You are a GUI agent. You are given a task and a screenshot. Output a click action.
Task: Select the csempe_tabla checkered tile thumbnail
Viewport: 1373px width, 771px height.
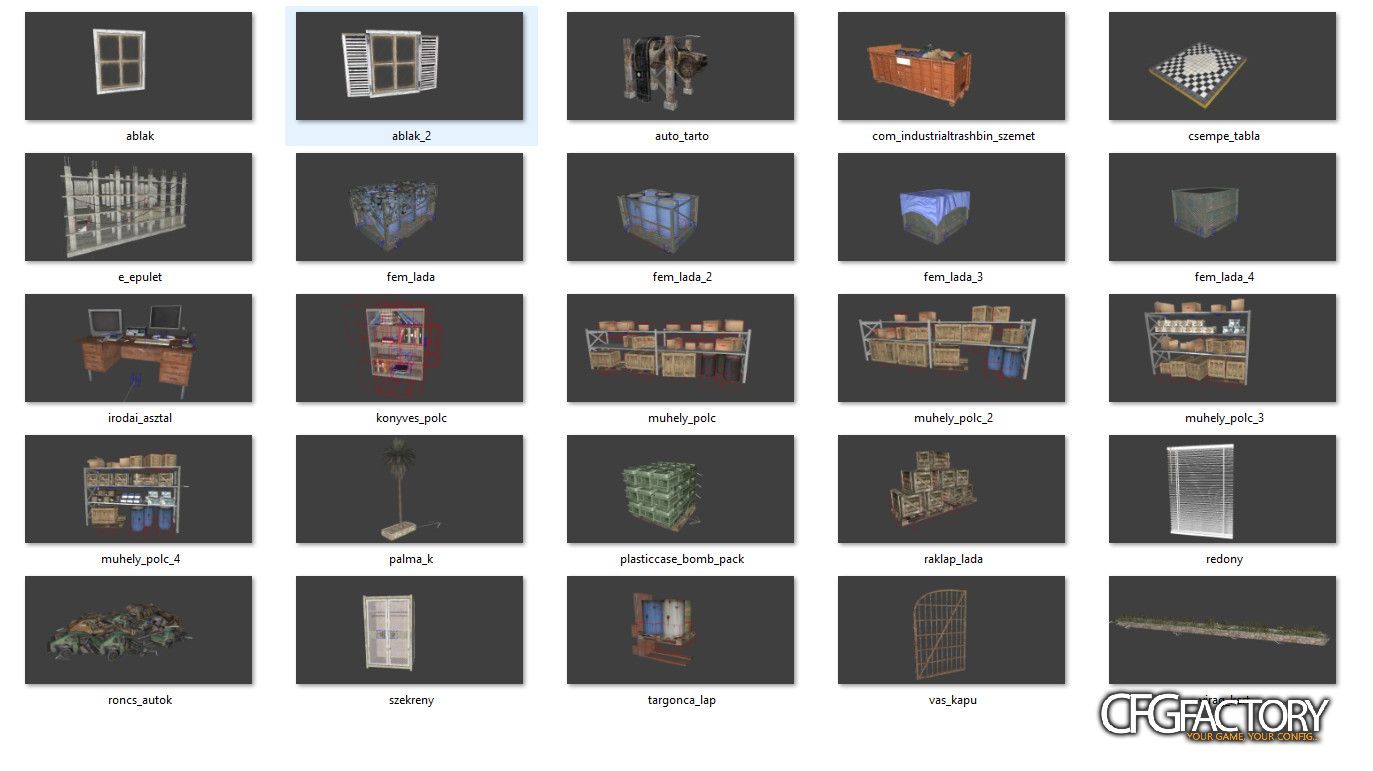1223,66
